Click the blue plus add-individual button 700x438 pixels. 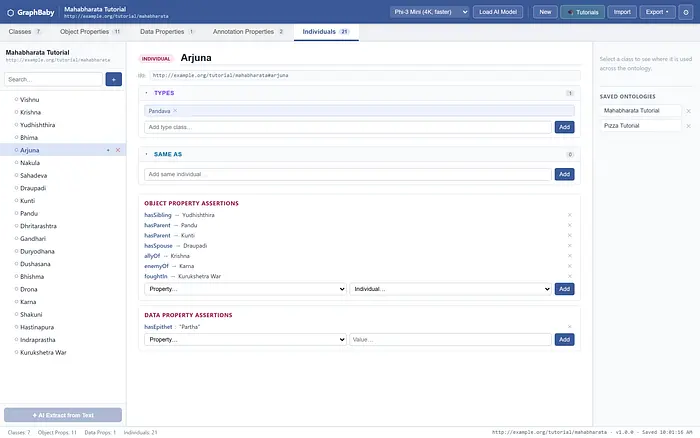113,79
